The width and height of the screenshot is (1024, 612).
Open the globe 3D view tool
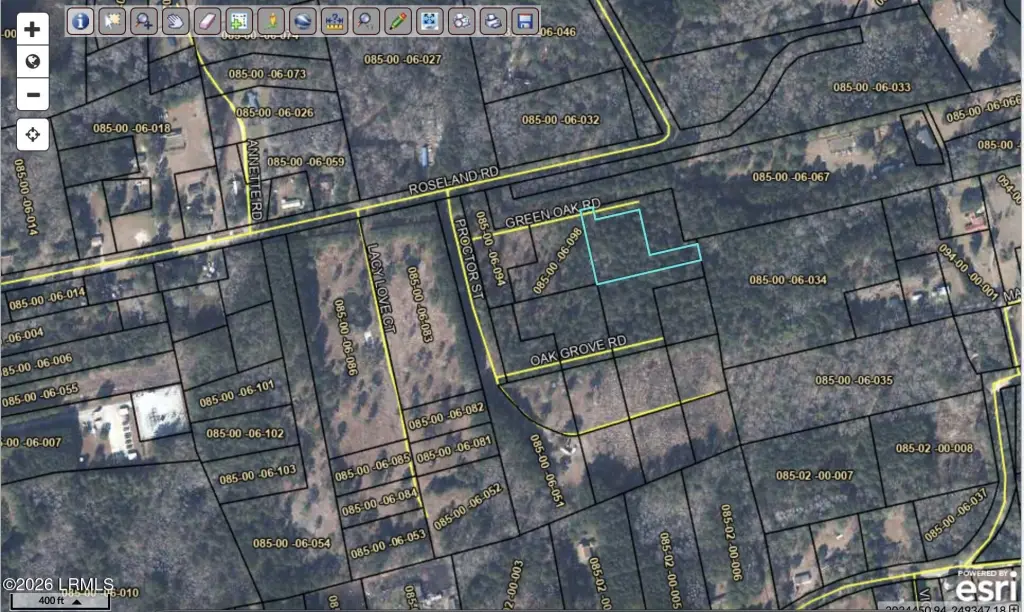301,20
